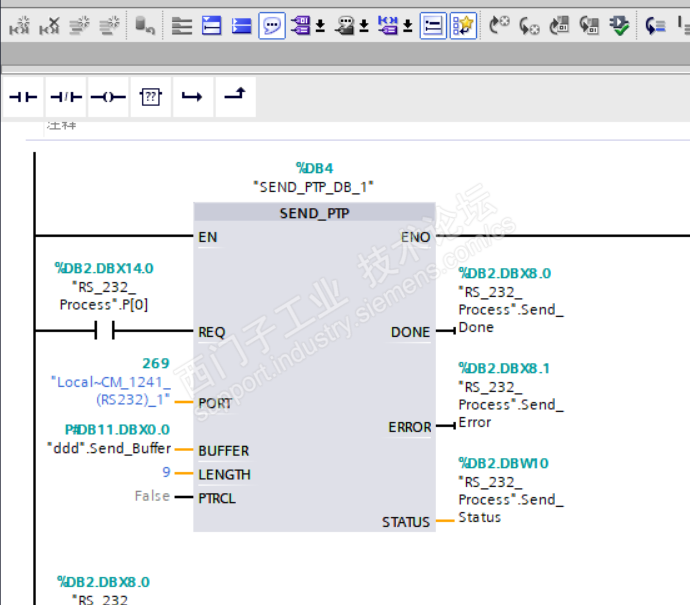Click the Send_Done output operand
Viewport: 690px width, 605px height.
click(510, 310)
